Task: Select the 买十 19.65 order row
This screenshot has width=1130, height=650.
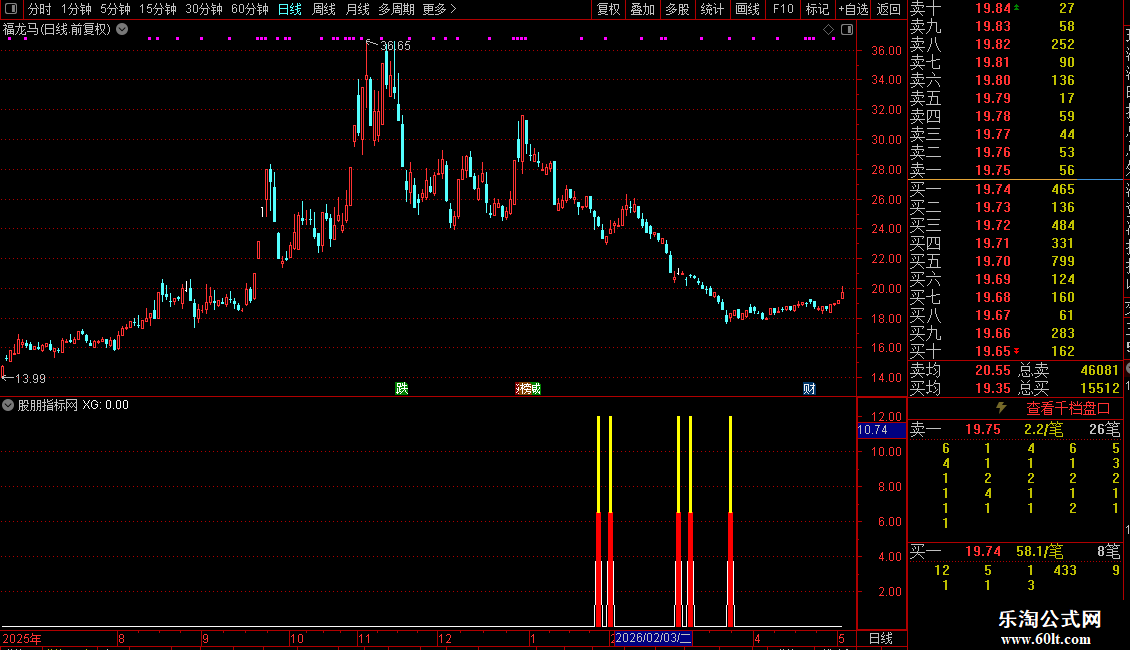Action: [x=1015, y=351]
